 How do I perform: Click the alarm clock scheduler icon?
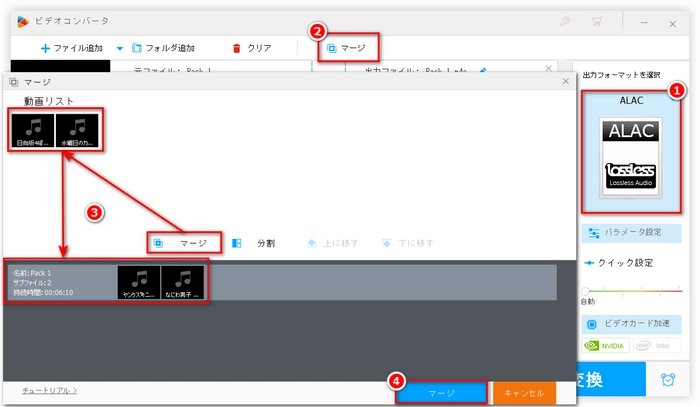[667, 380]
